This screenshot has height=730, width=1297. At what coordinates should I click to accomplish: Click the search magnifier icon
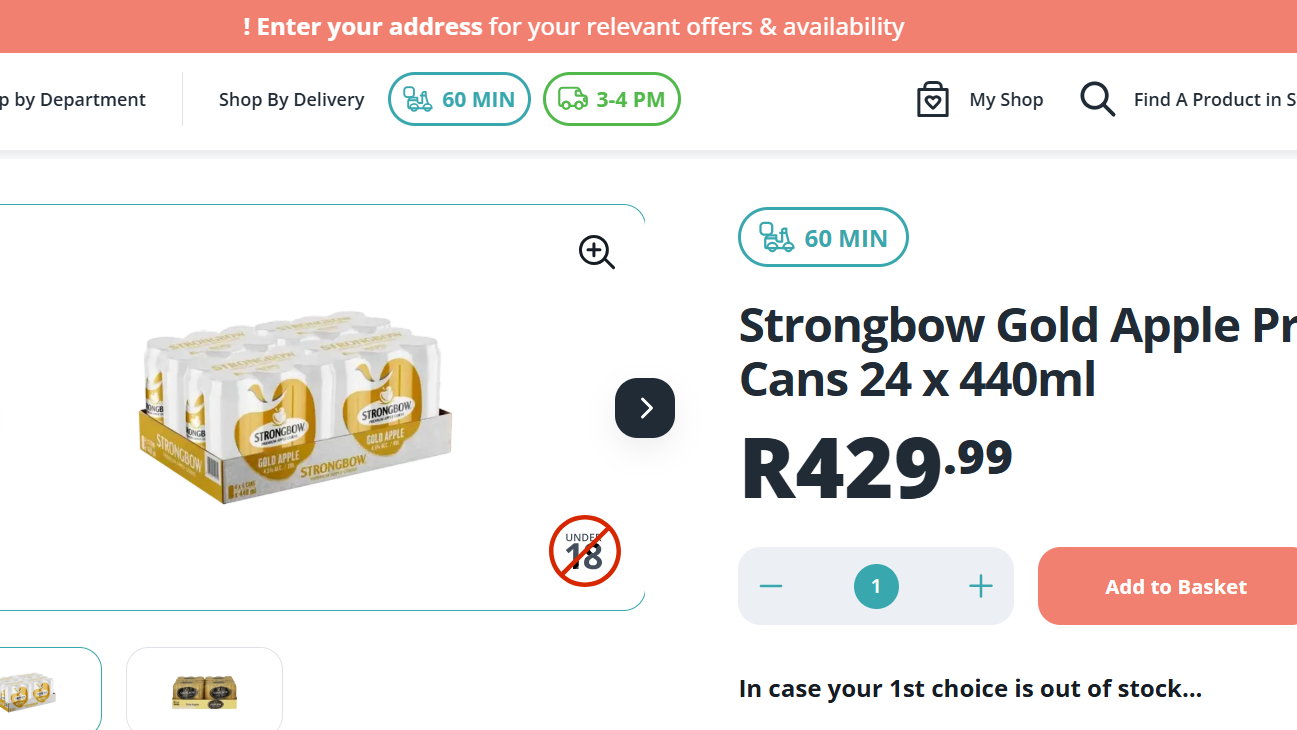pos(1096,99)
